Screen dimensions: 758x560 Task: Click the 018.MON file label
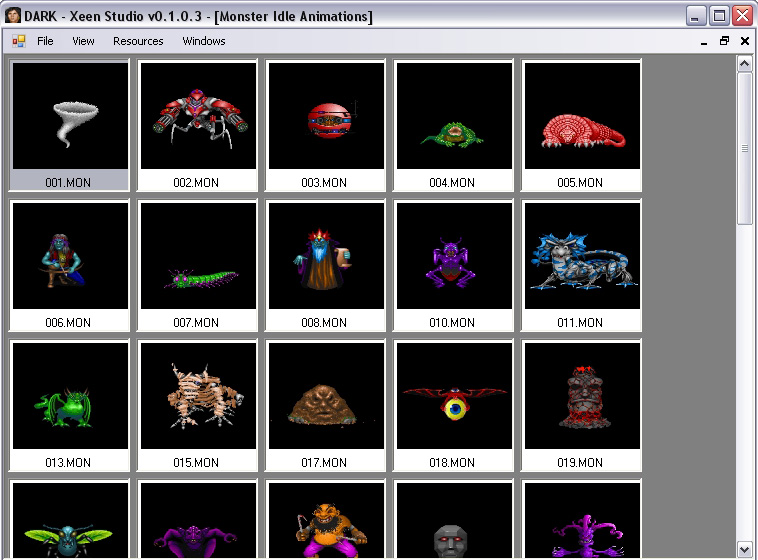pyautogui.click(x=452, y=463)
